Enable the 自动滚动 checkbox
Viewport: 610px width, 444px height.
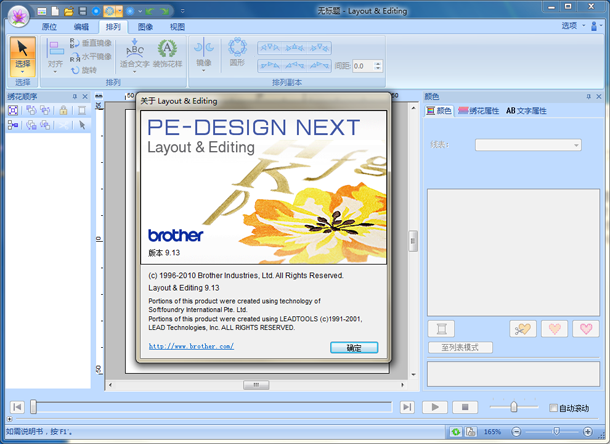[553, 408]
